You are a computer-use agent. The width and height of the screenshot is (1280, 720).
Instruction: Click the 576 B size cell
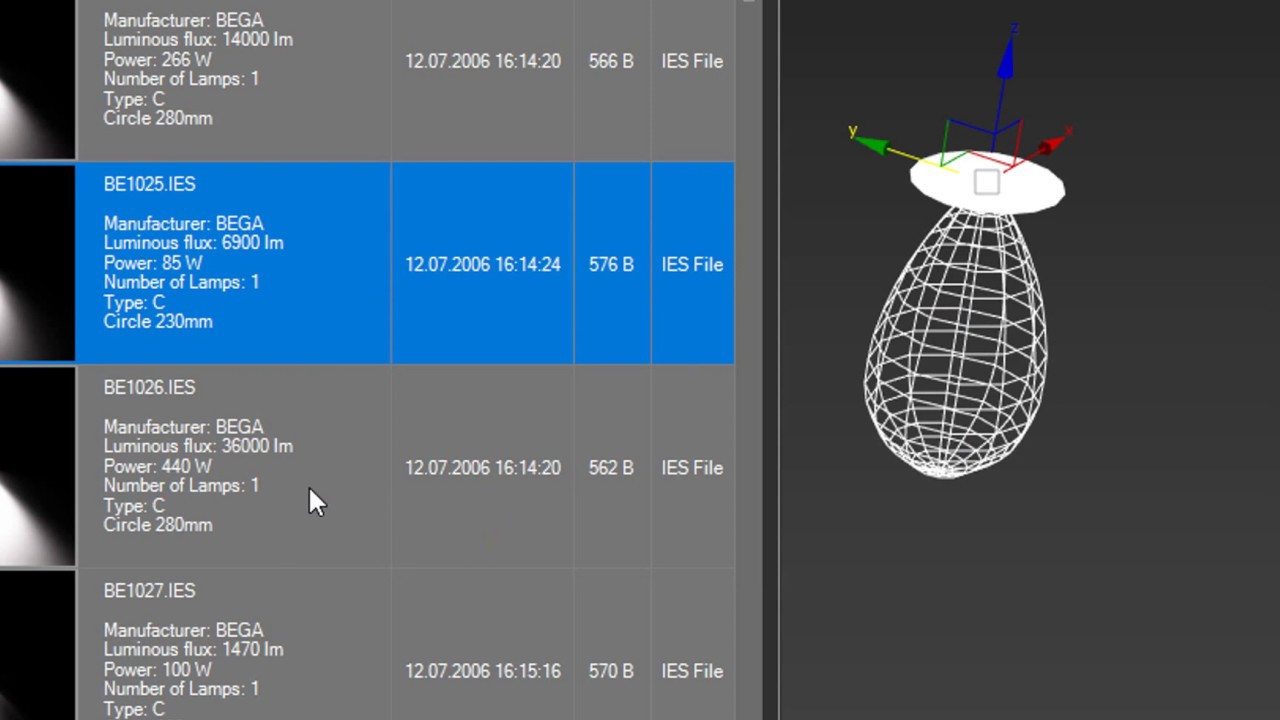tap(611, 264)
